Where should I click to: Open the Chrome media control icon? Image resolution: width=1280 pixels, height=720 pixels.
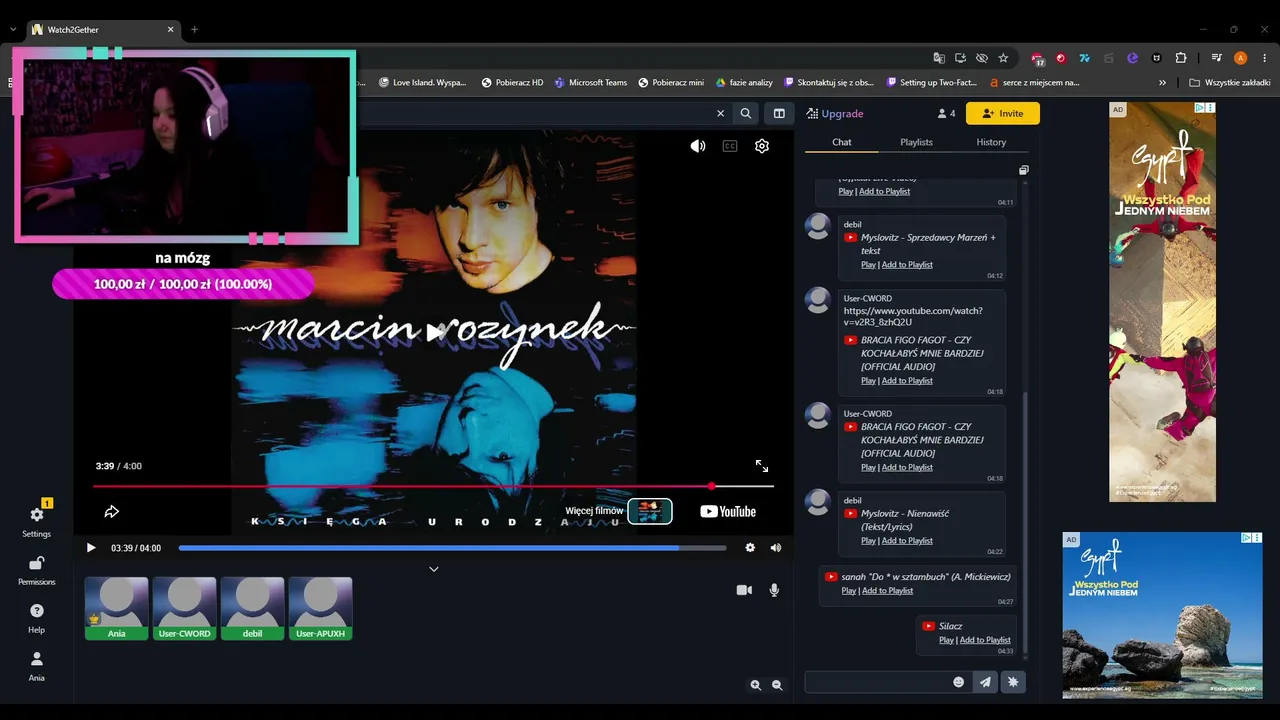pyautogui.click(x=1217, y=58)
